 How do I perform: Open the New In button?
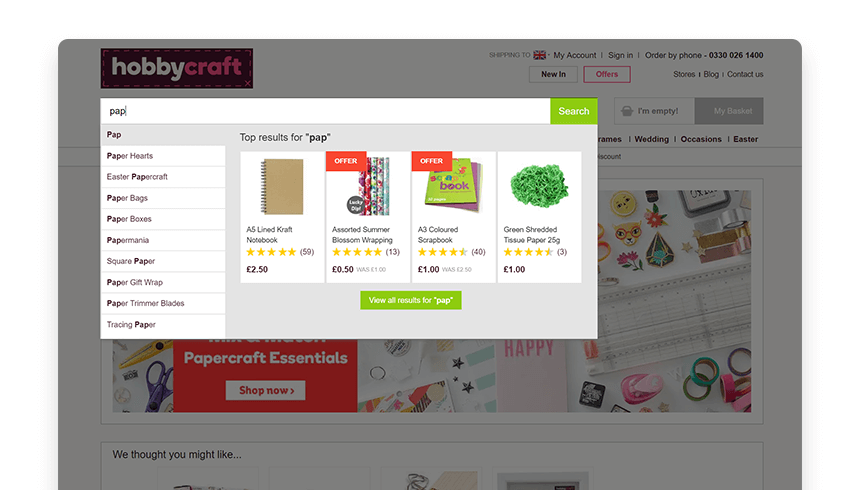click(x=553, y=74)
